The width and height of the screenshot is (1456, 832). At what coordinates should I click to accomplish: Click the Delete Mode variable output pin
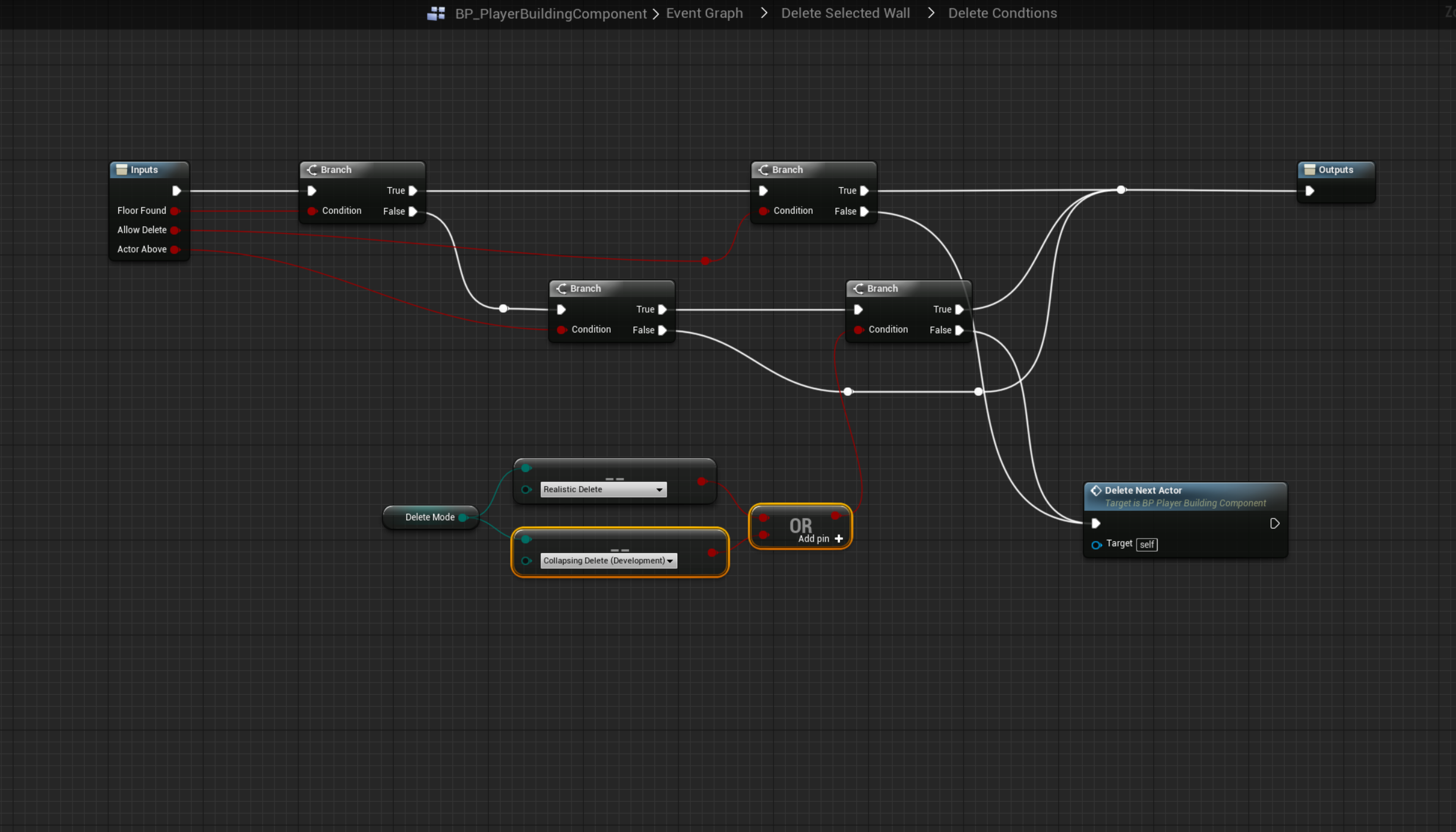point(463,517)
